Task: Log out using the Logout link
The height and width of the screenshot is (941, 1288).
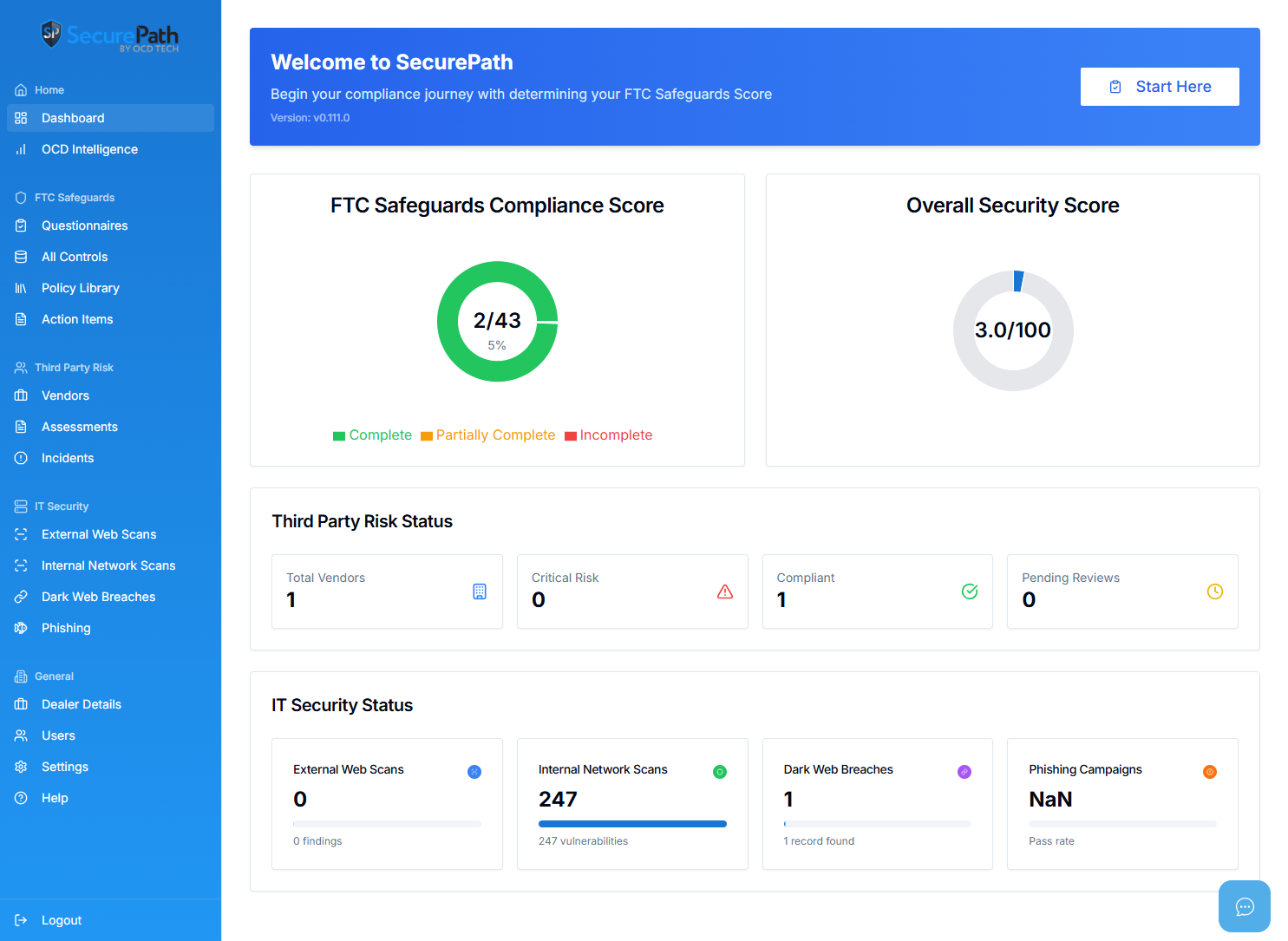Action: click(x=61, y=920)
